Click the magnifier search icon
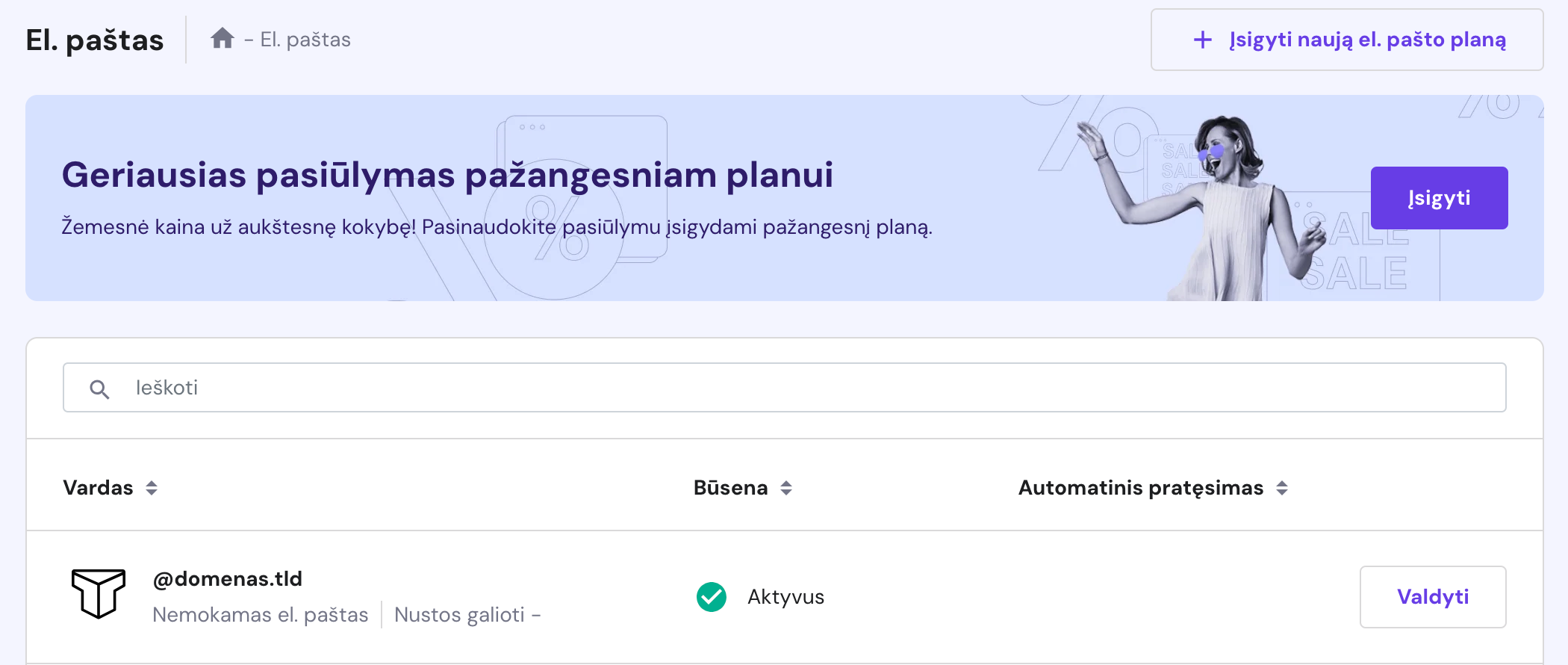 click(x=99, y=389)
